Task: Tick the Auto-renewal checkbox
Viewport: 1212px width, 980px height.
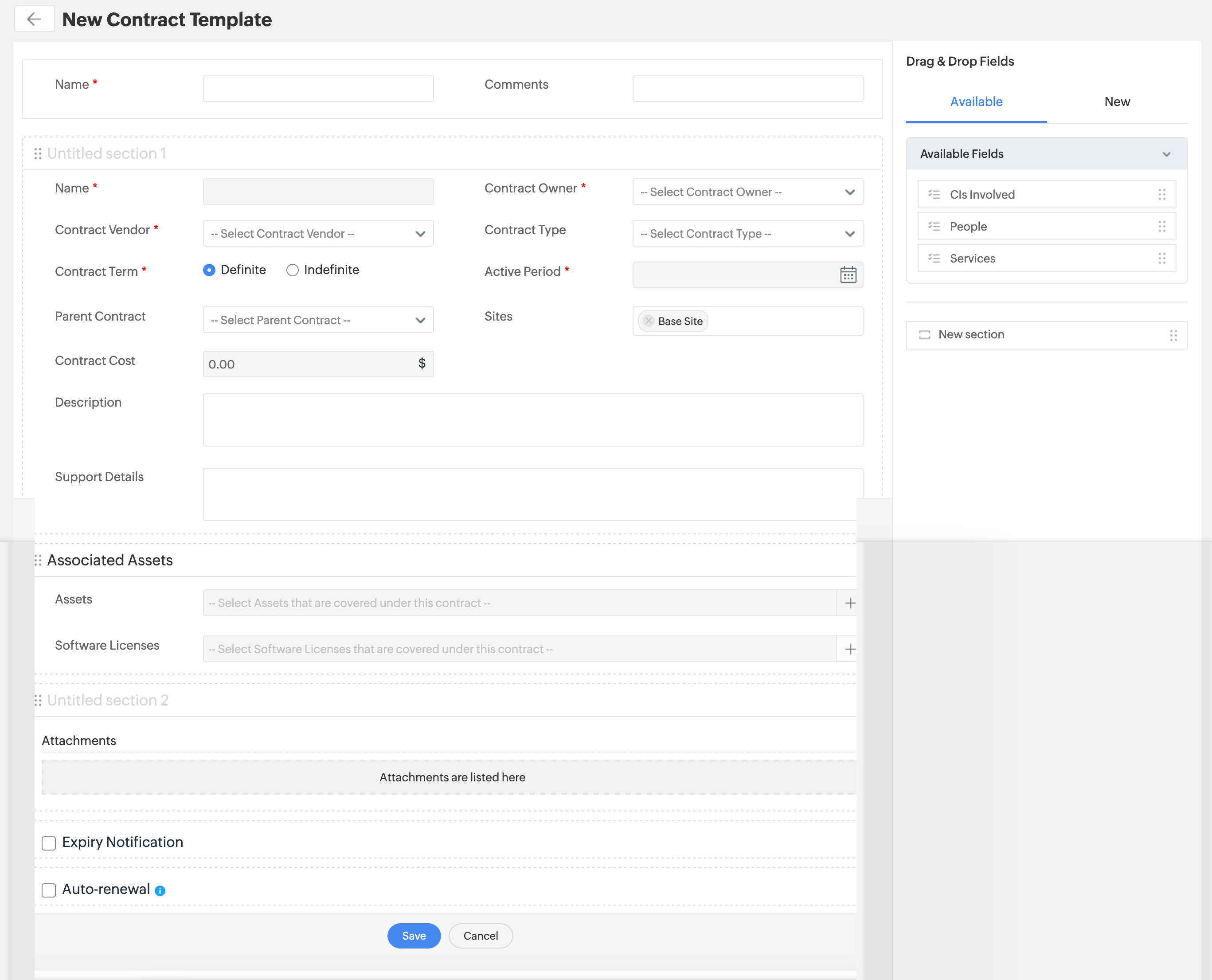Action: (x=49, y=890)
